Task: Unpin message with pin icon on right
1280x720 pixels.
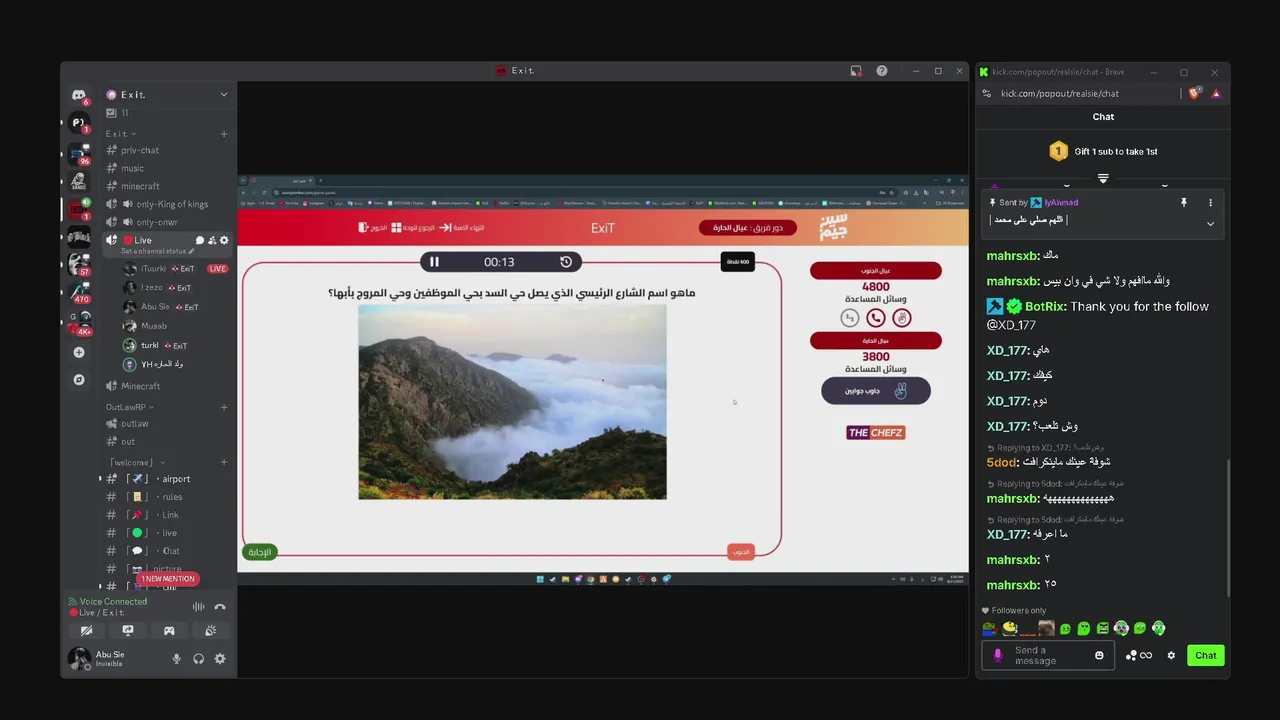Action: pos(1184,203)
